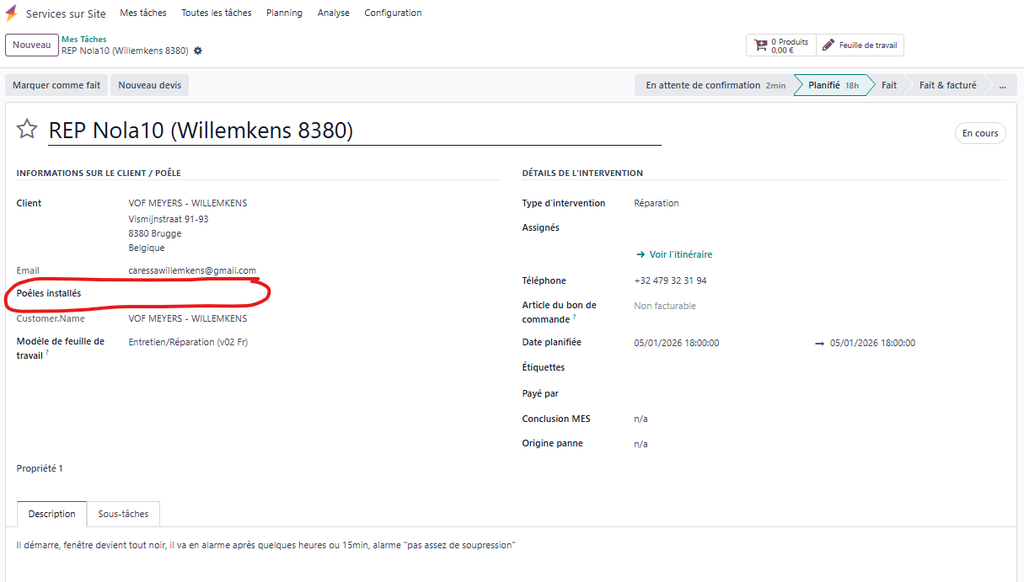Click the Services sur Site app logo
1024x582 pixels.
pyautogui.click(x=12, y=13)
